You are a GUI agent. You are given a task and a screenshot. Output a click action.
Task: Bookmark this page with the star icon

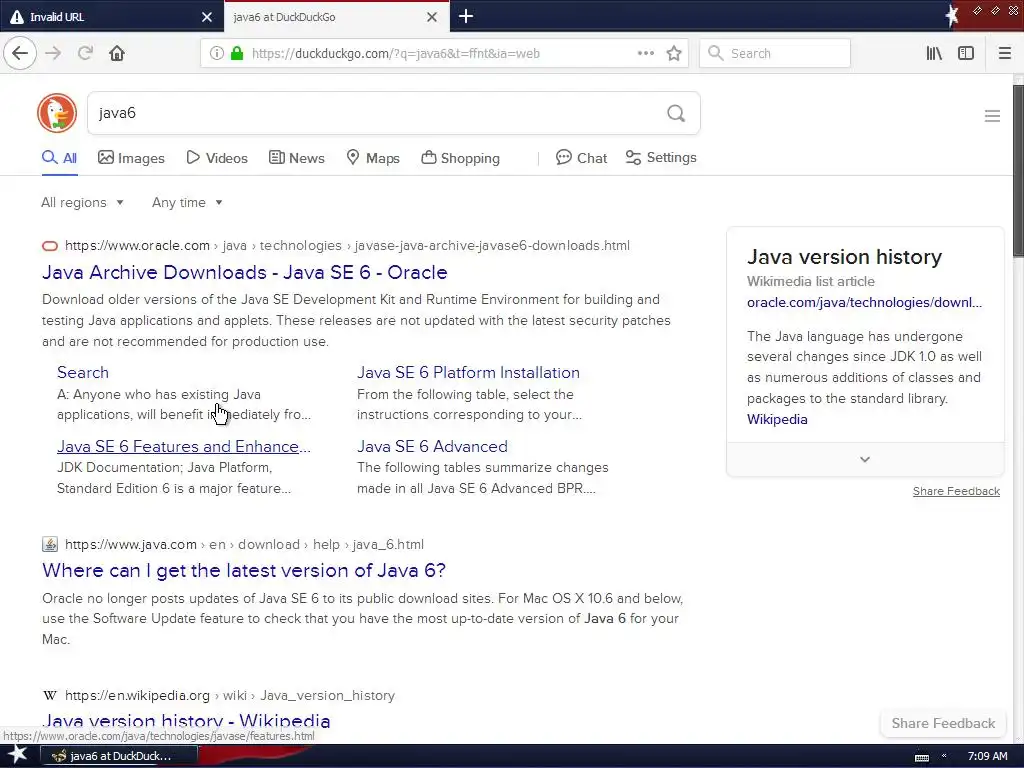click(x=674, y=54)
